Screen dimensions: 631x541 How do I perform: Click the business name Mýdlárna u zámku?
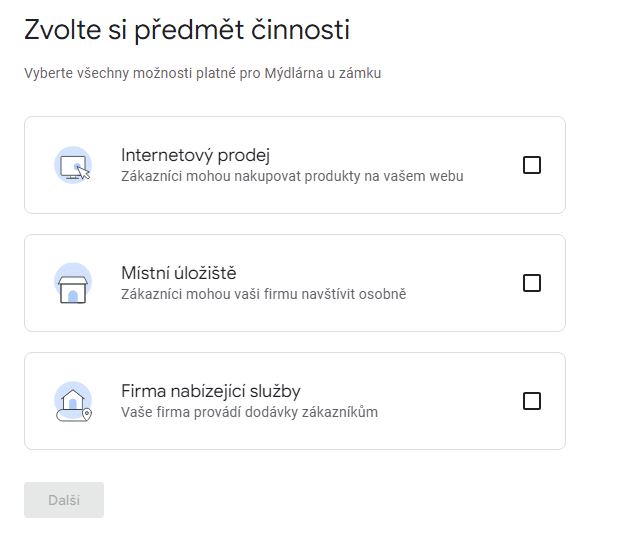pos(323,73)
